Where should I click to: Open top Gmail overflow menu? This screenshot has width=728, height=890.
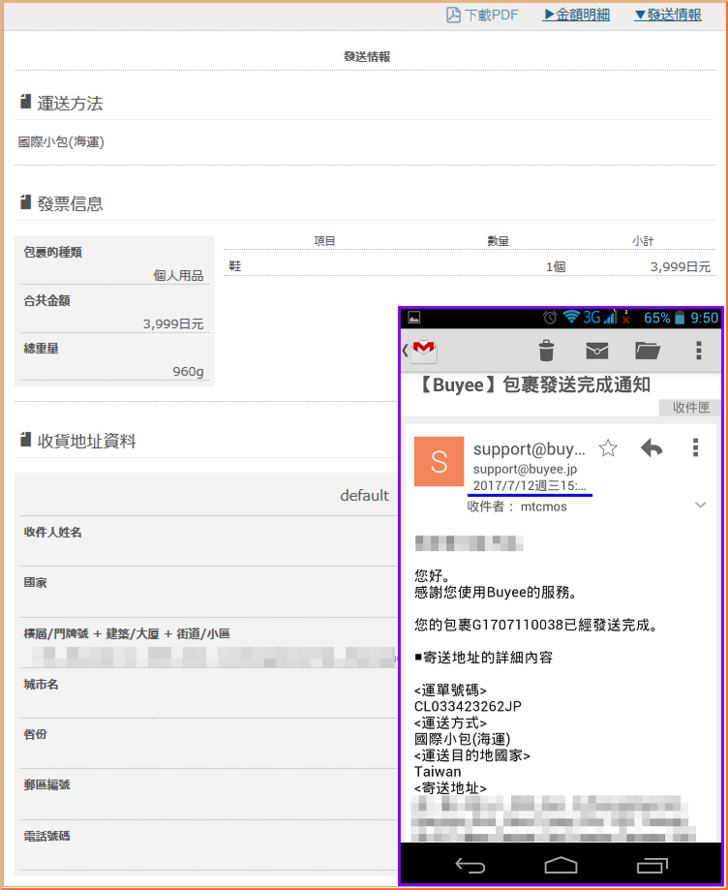point(698,350)
